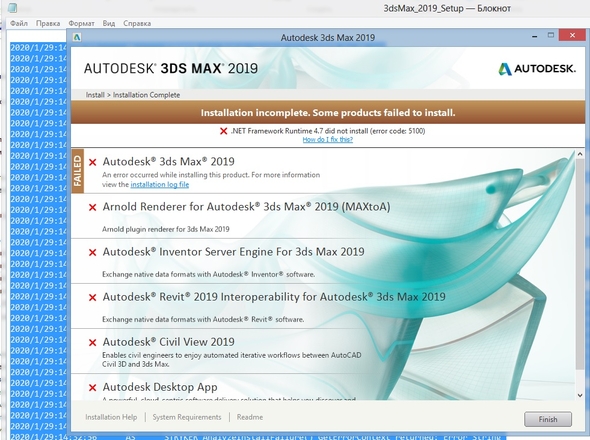Click the product list scrollbar down arrow
Viewport: 590px width, 440px height.
(580, 395)
